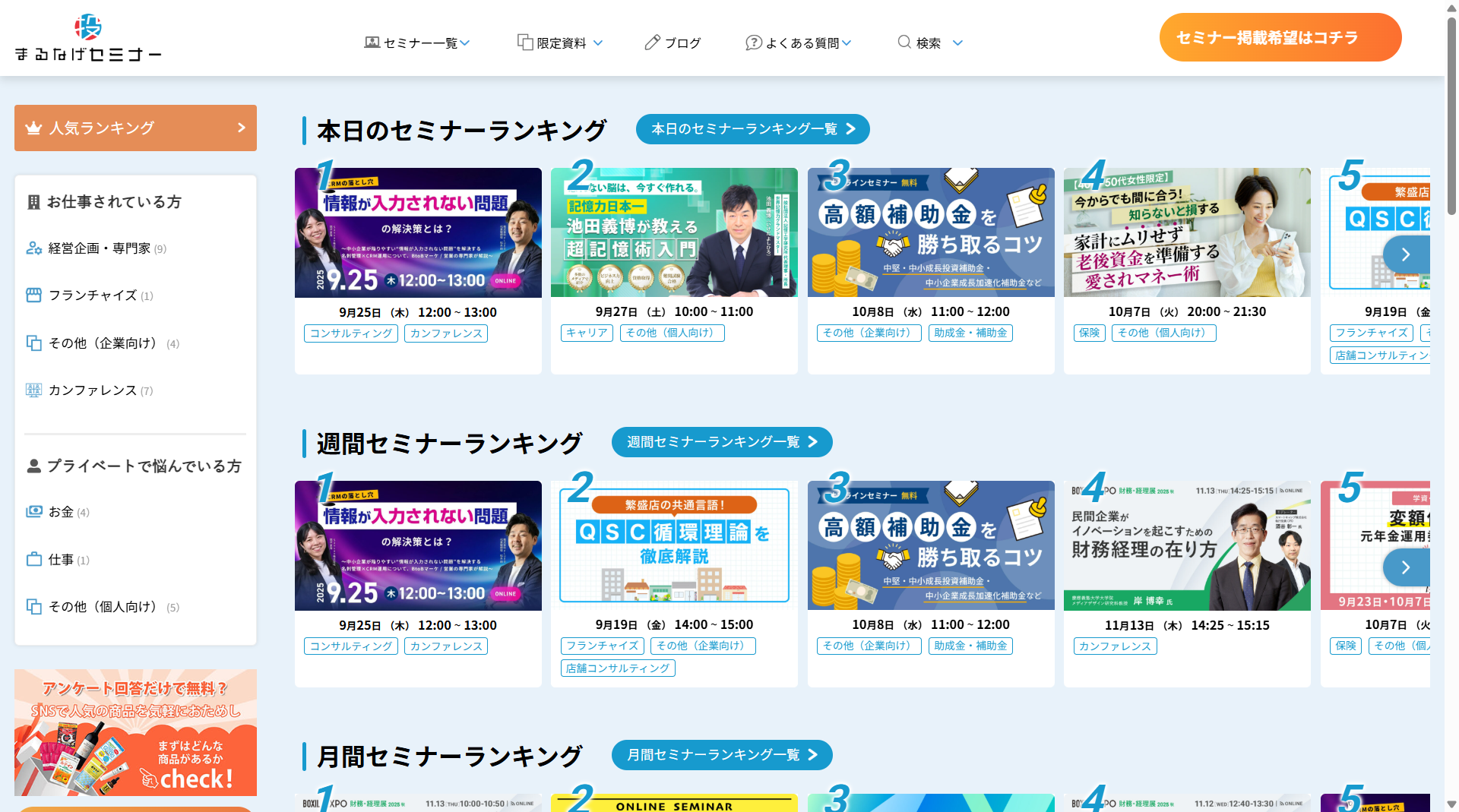Expand the よくある質問 dropdown chevron
The width and height of the screenshot is (1459, 812).
pos(847,43)
